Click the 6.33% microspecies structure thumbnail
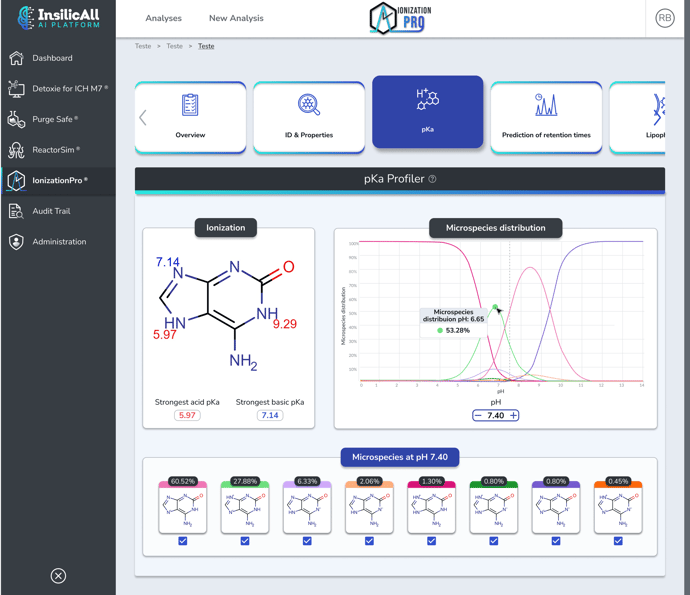The width and height of the screenshot is (690, 595). [x=307, y=508]
